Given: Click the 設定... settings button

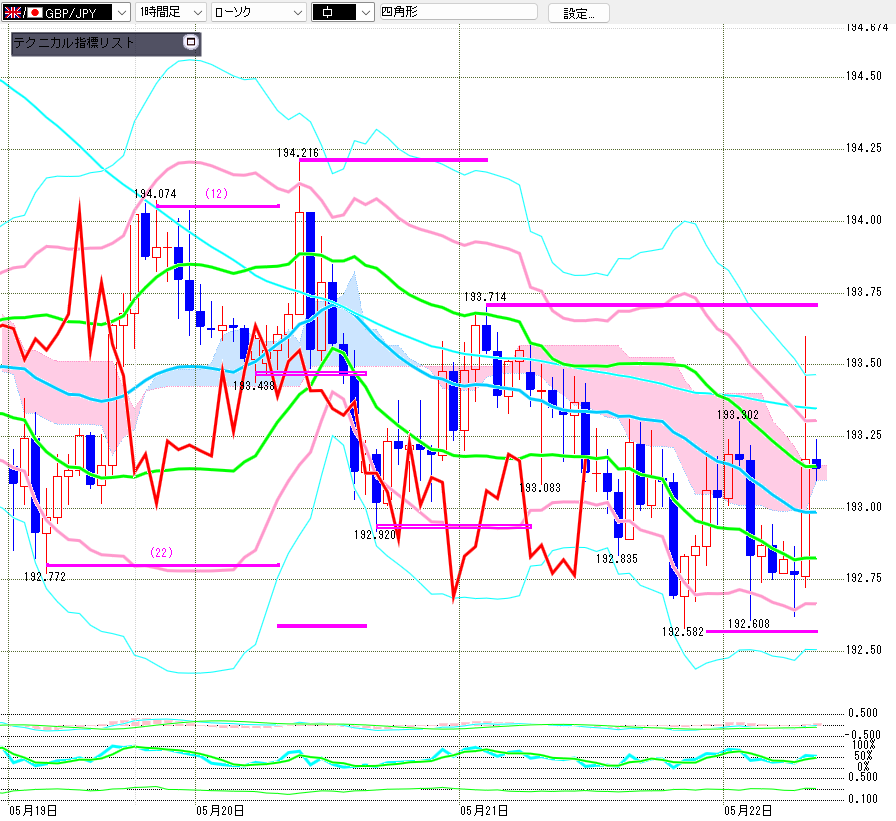Looking at the screenshot, I should pos(578,13).
